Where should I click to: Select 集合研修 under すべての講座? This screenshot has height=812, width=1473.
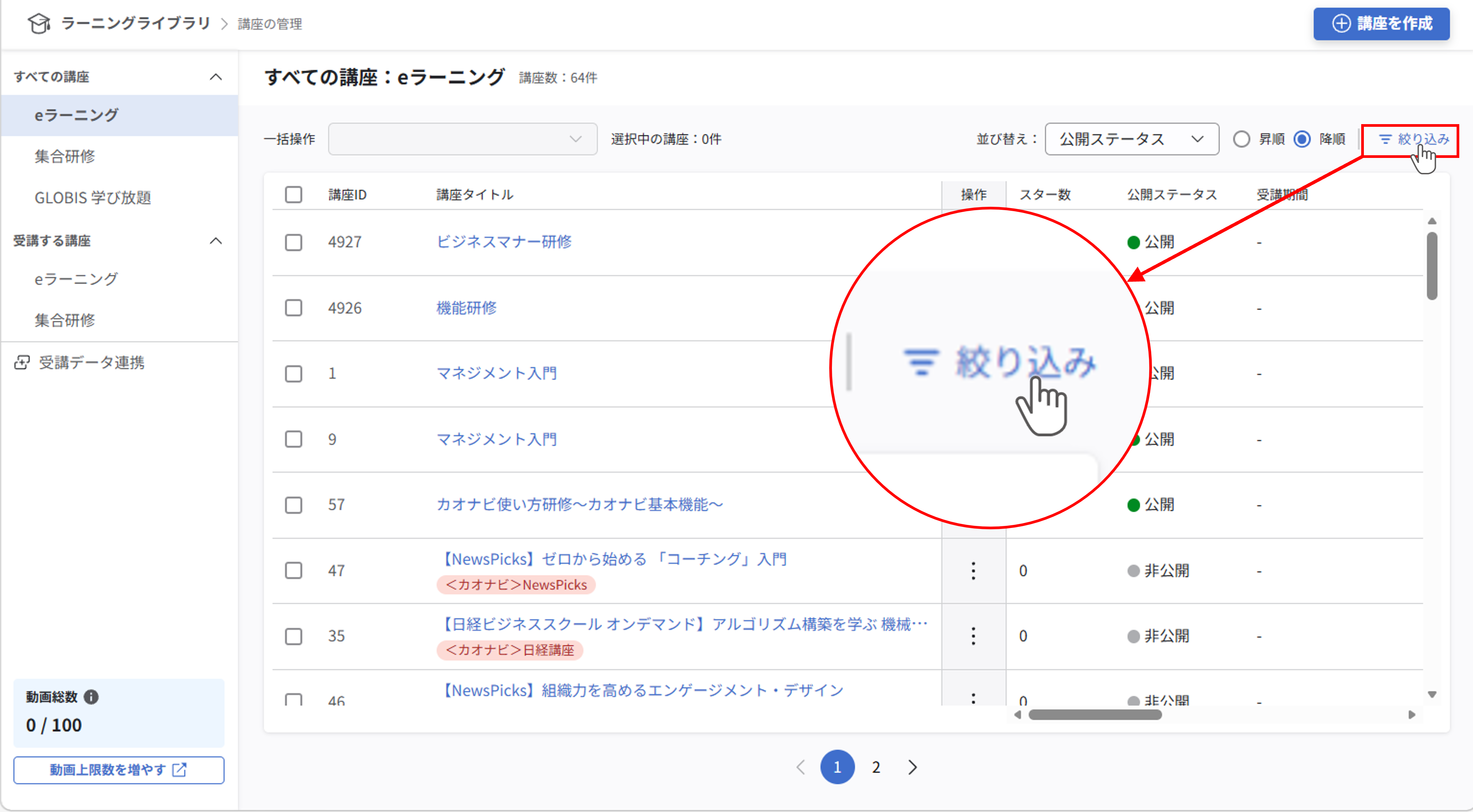point(120,157)
